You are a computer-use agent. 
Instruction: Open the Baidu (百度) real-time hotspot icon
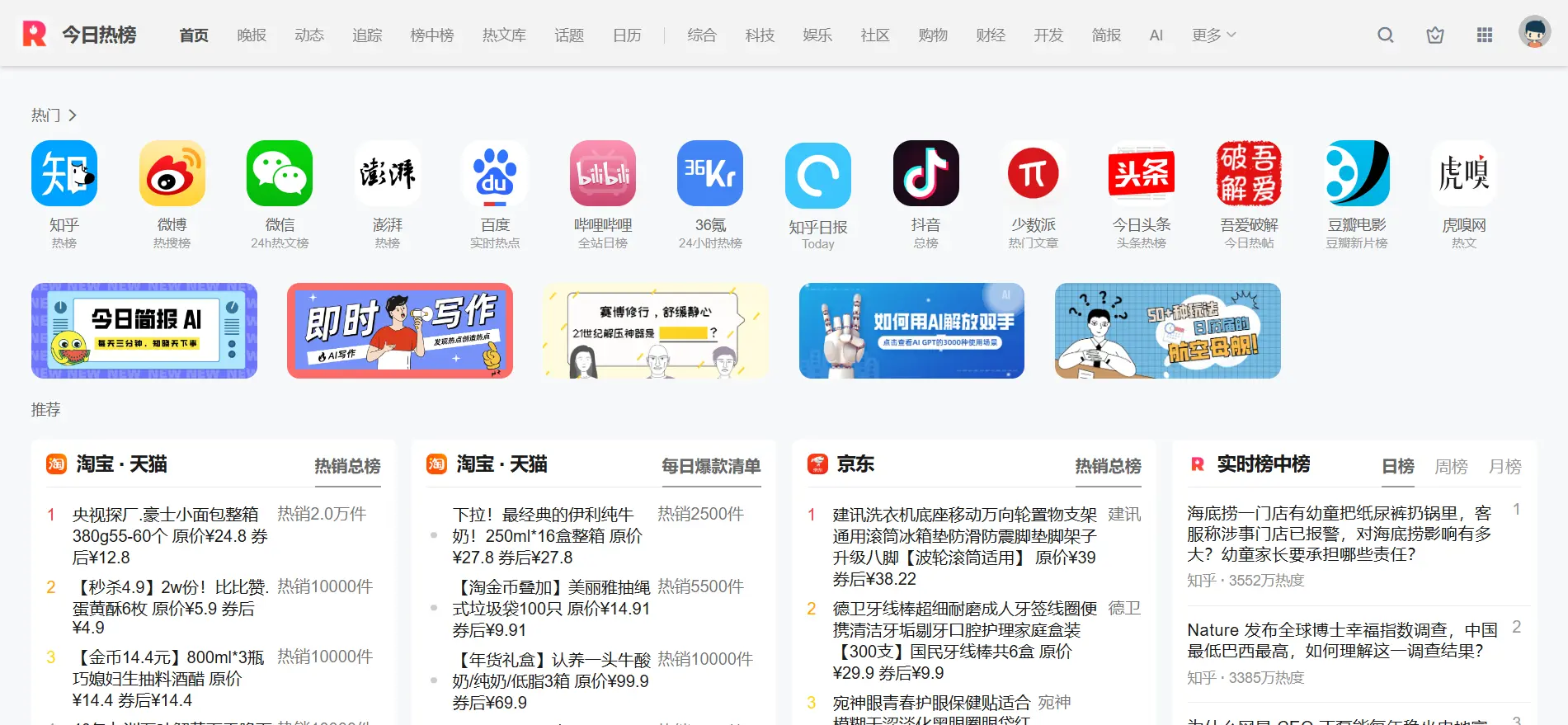coord(495,174)
